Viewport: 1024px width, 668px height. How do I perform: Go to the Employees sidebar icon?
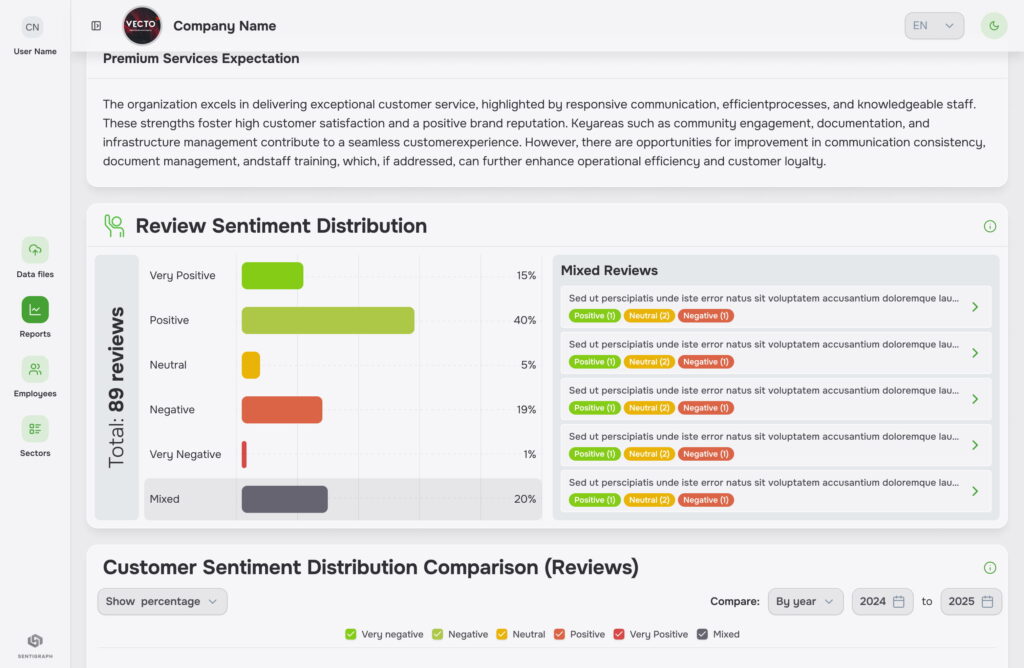[x=35, y=370]
